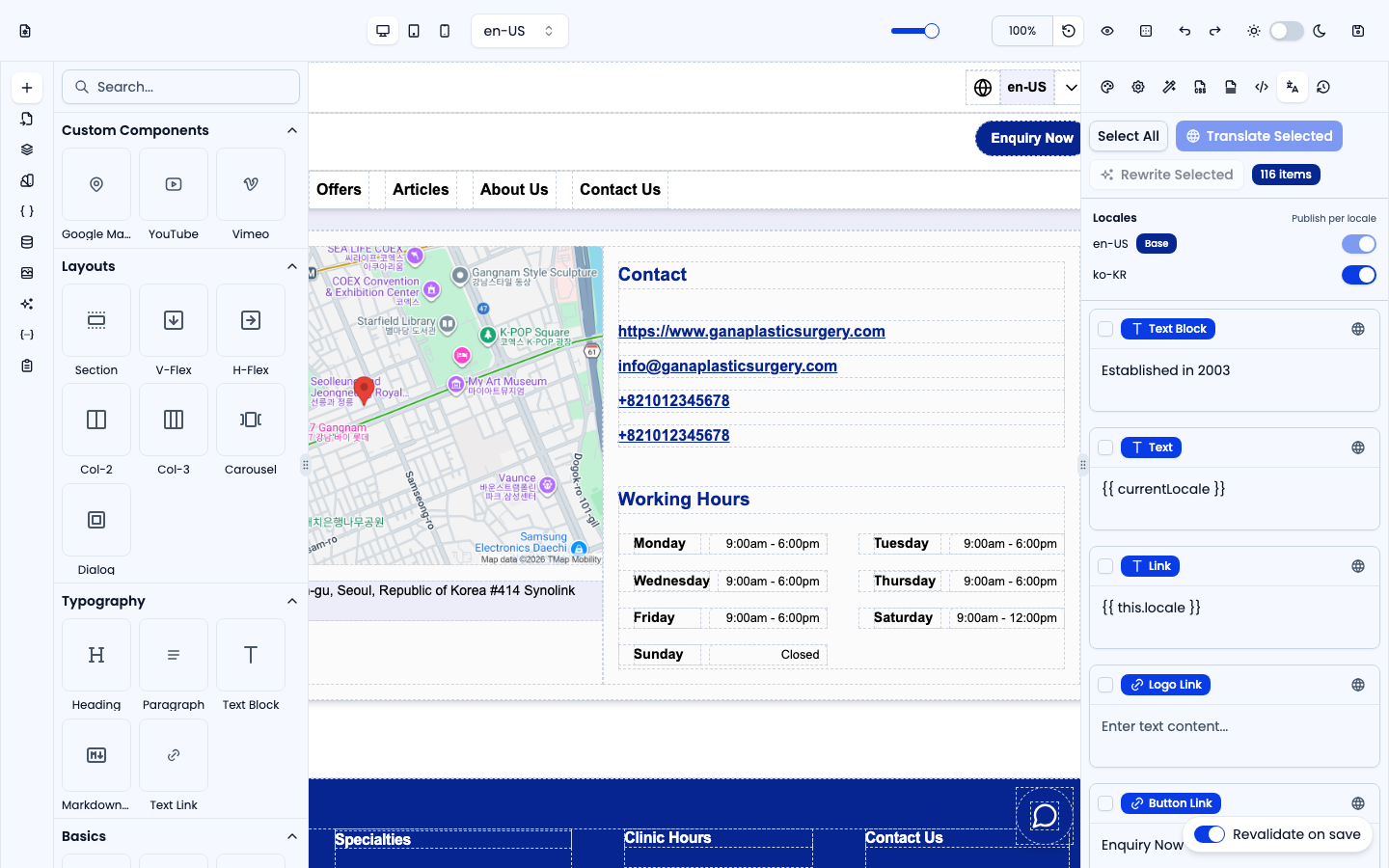Click the Select All button
The width and height of the screenshot is (1389, 868).
(x=1129, y=136)
